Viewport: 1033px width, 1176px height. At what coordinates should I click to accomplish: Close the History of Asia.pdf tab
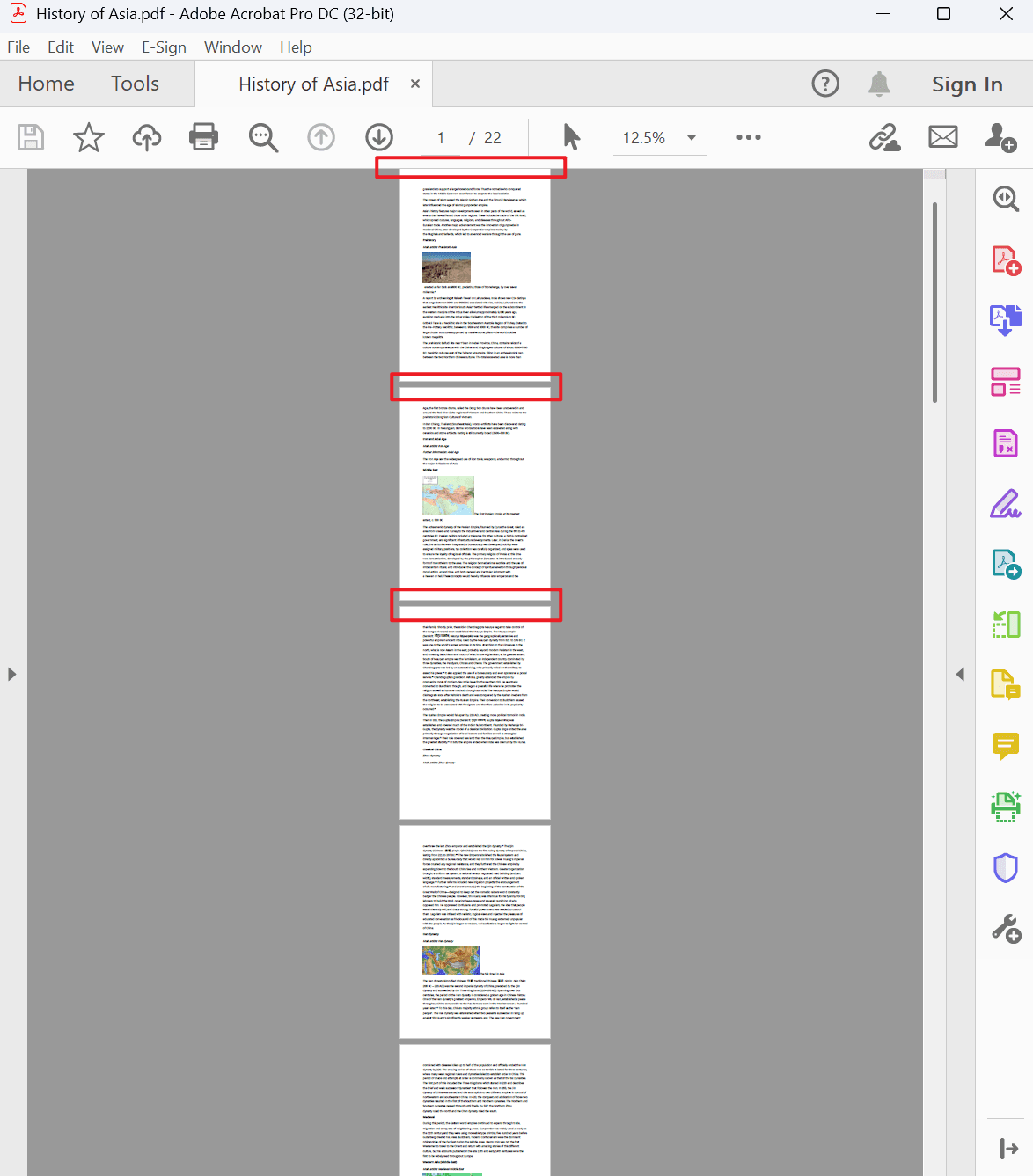click(415, 84)
